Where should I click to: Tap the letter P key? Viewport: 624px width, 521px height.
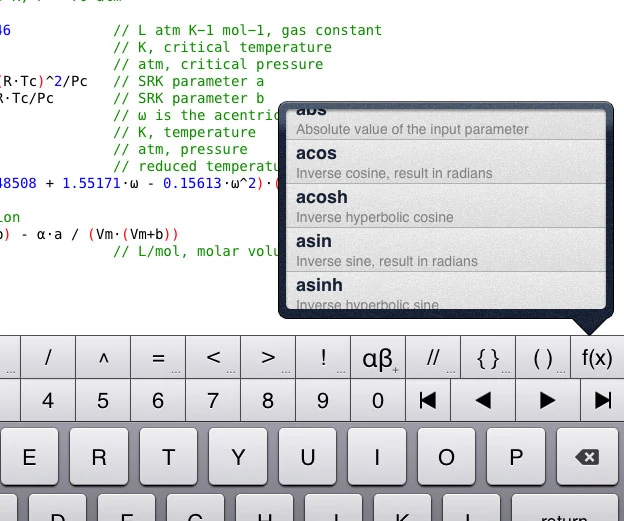pos(516,457)
